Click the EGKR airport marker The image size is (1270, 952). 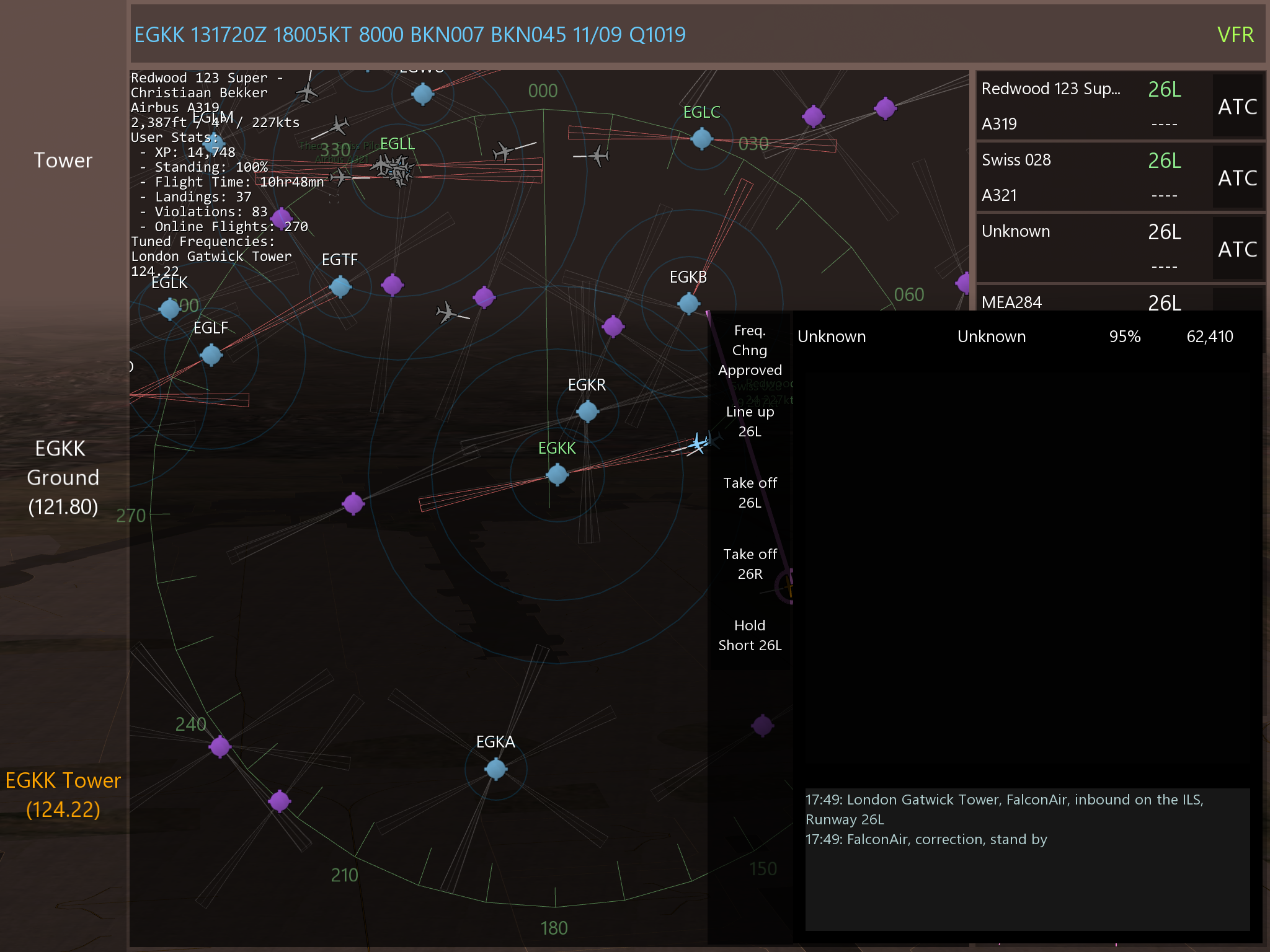(x=587, y=411)
